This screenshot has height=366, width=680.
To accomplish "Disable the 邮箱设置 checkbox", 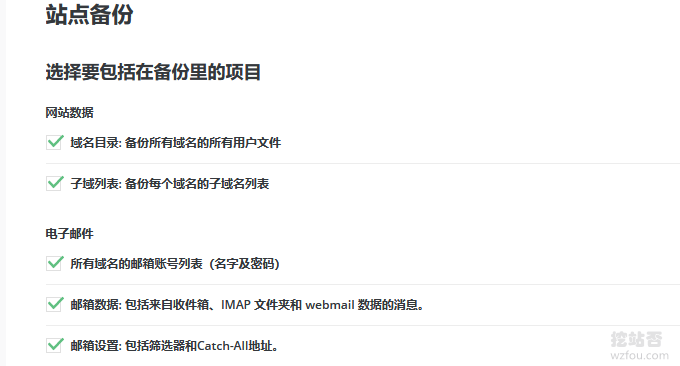I will click(x=54, y=346).
